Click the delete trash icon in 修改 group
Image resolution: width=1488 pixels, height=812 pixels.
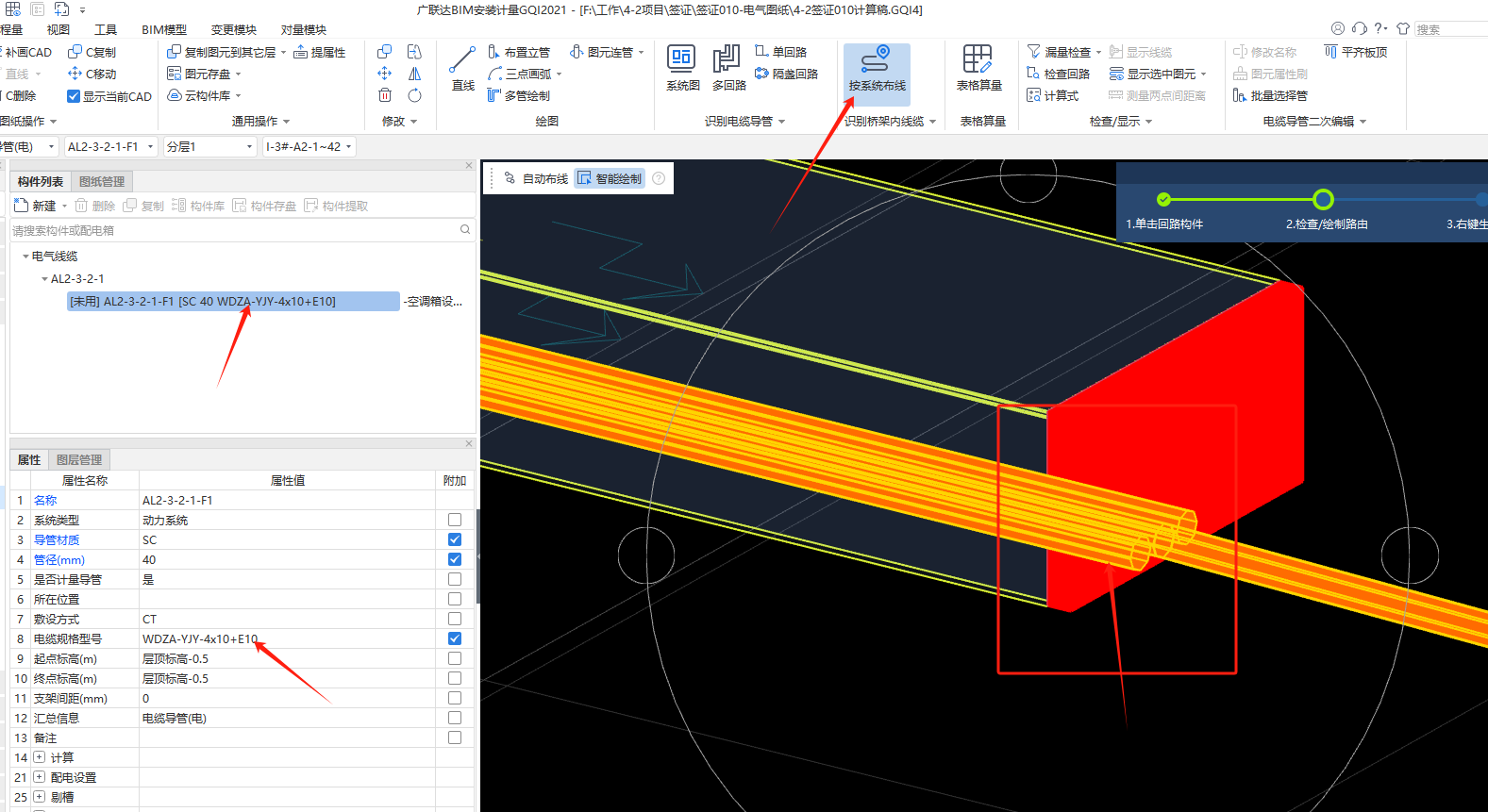click(x=385, y=95)
